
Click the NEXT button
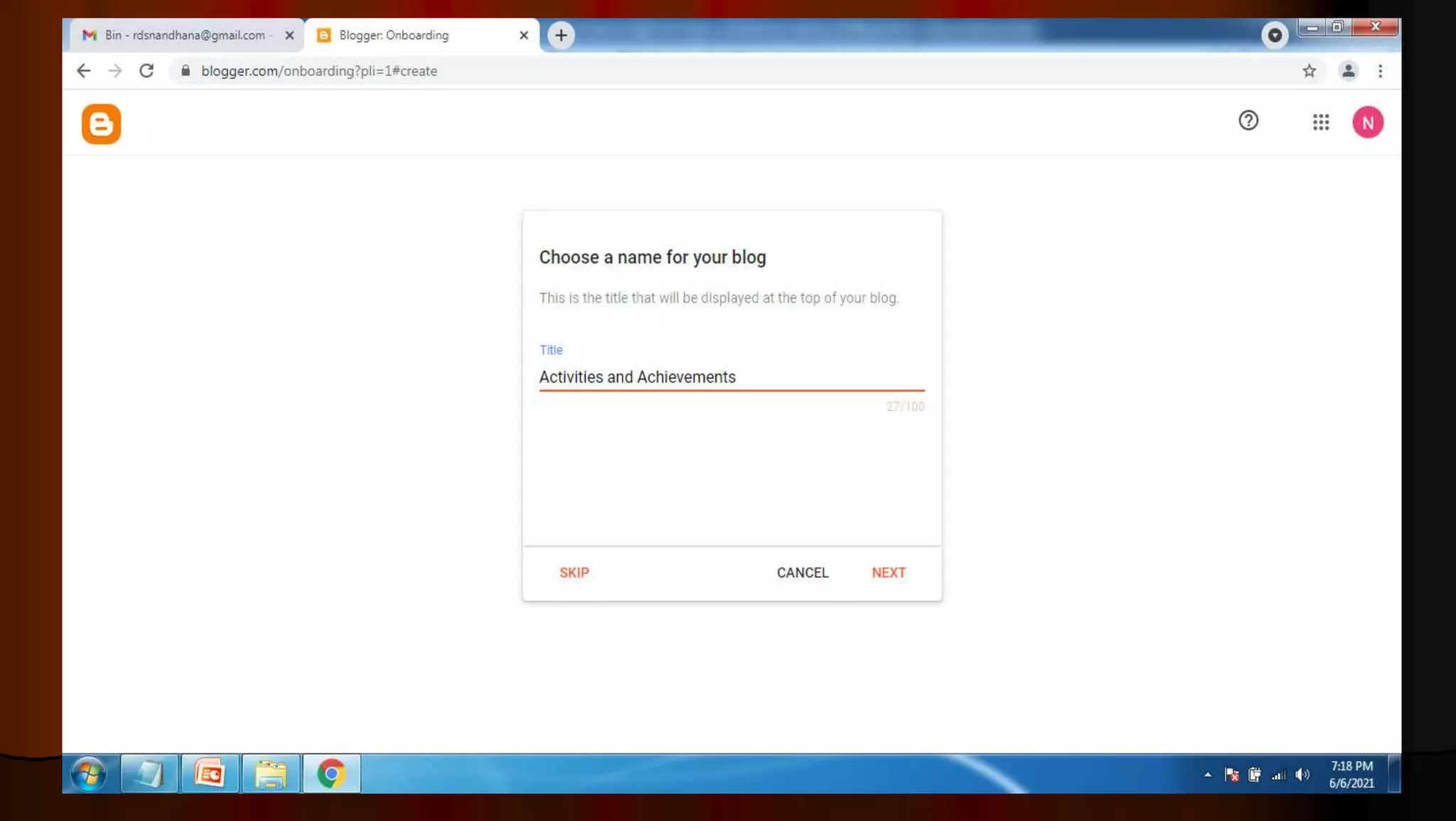(888, 572)
